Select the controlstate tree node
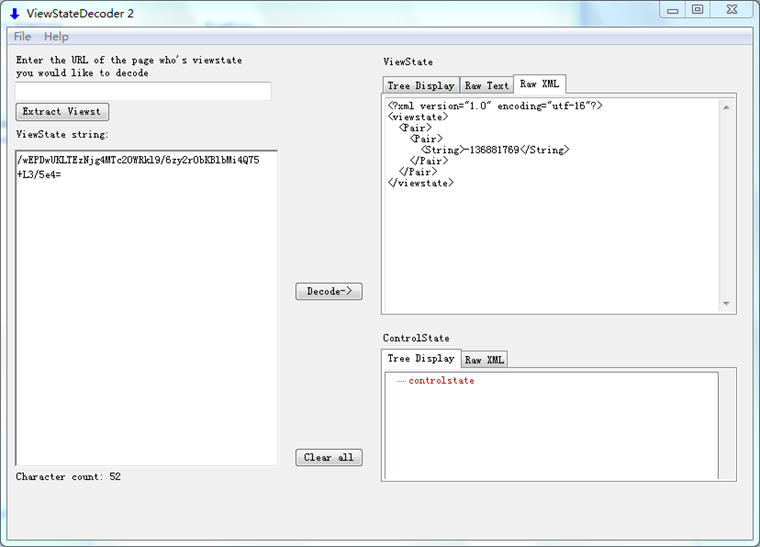 tap(441, 381)
